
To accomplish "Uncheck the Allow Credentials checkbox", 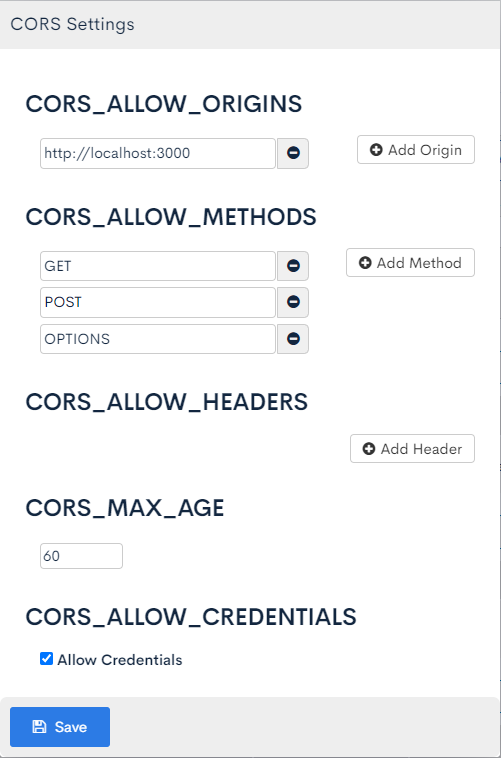I will [46, 658].
